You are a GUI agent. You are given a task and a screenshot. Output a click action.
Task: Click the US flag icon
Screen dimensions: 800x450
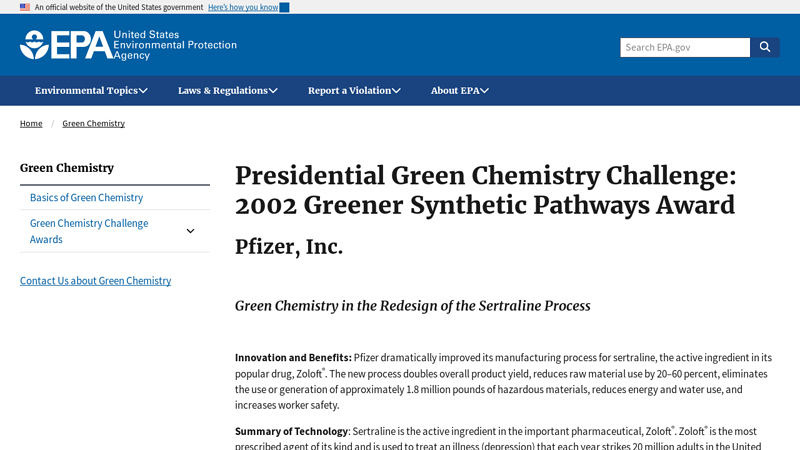tap(25, 7)
